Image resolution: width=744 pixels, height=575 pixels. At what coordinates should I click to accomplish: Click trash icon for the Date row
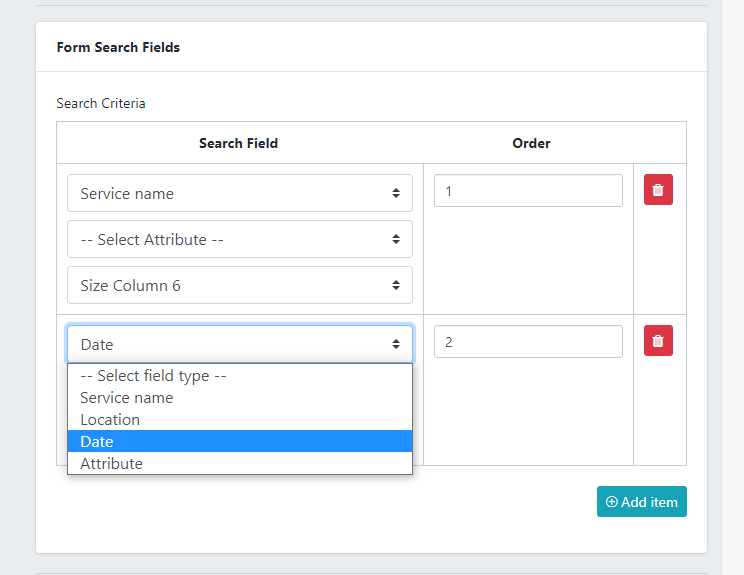658,341
